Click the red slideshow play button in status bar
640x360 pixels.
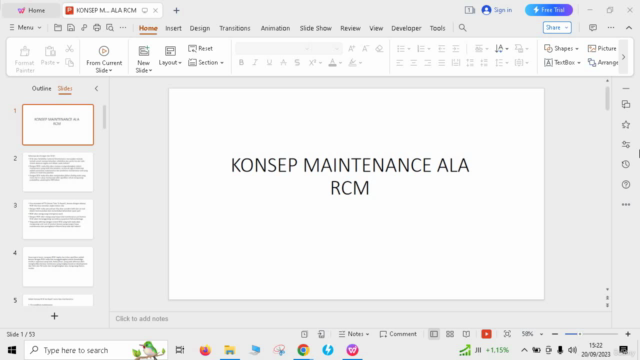point(486,334)
